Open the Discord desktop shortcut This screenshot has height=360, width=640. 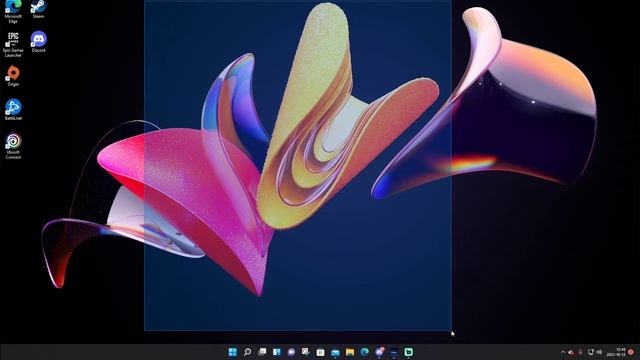click(38, 42)
